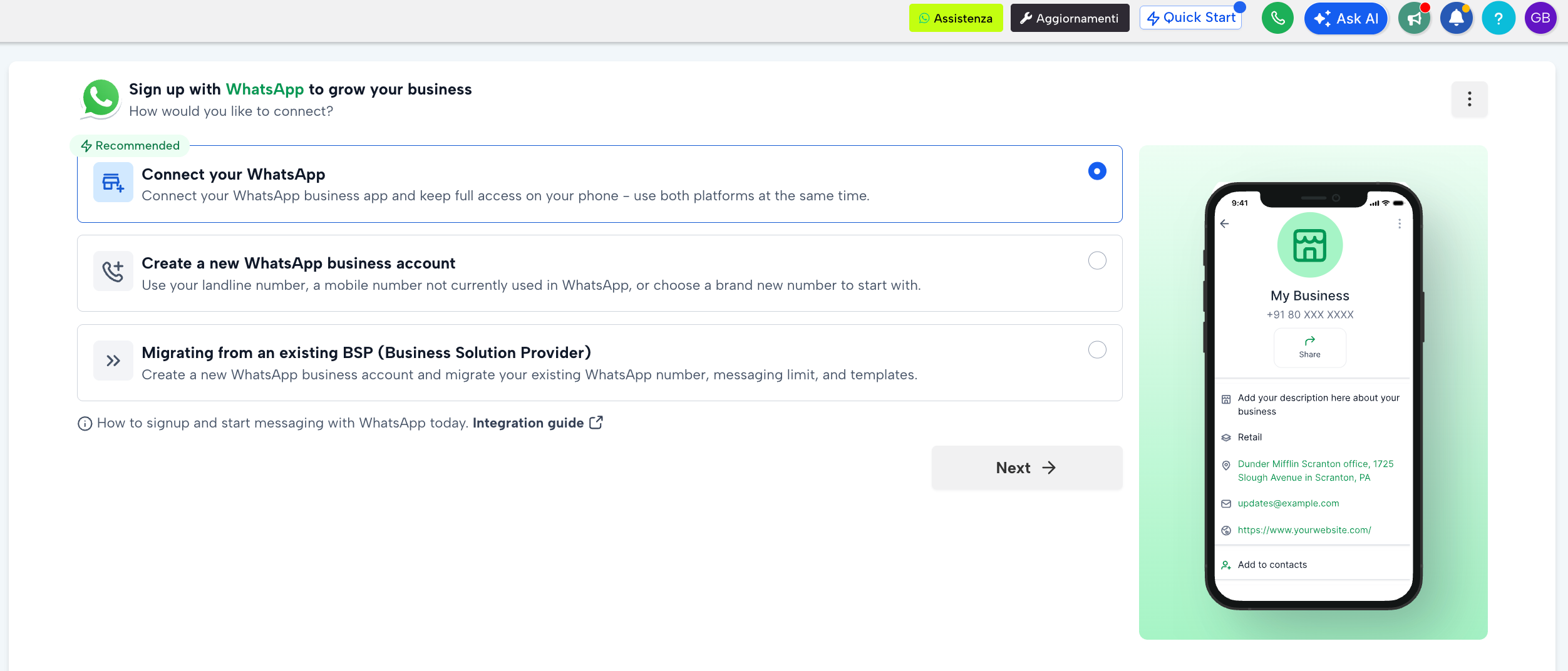Click the My Business name in preview
Screen dimensions: 1568x671
[1310, 295]
